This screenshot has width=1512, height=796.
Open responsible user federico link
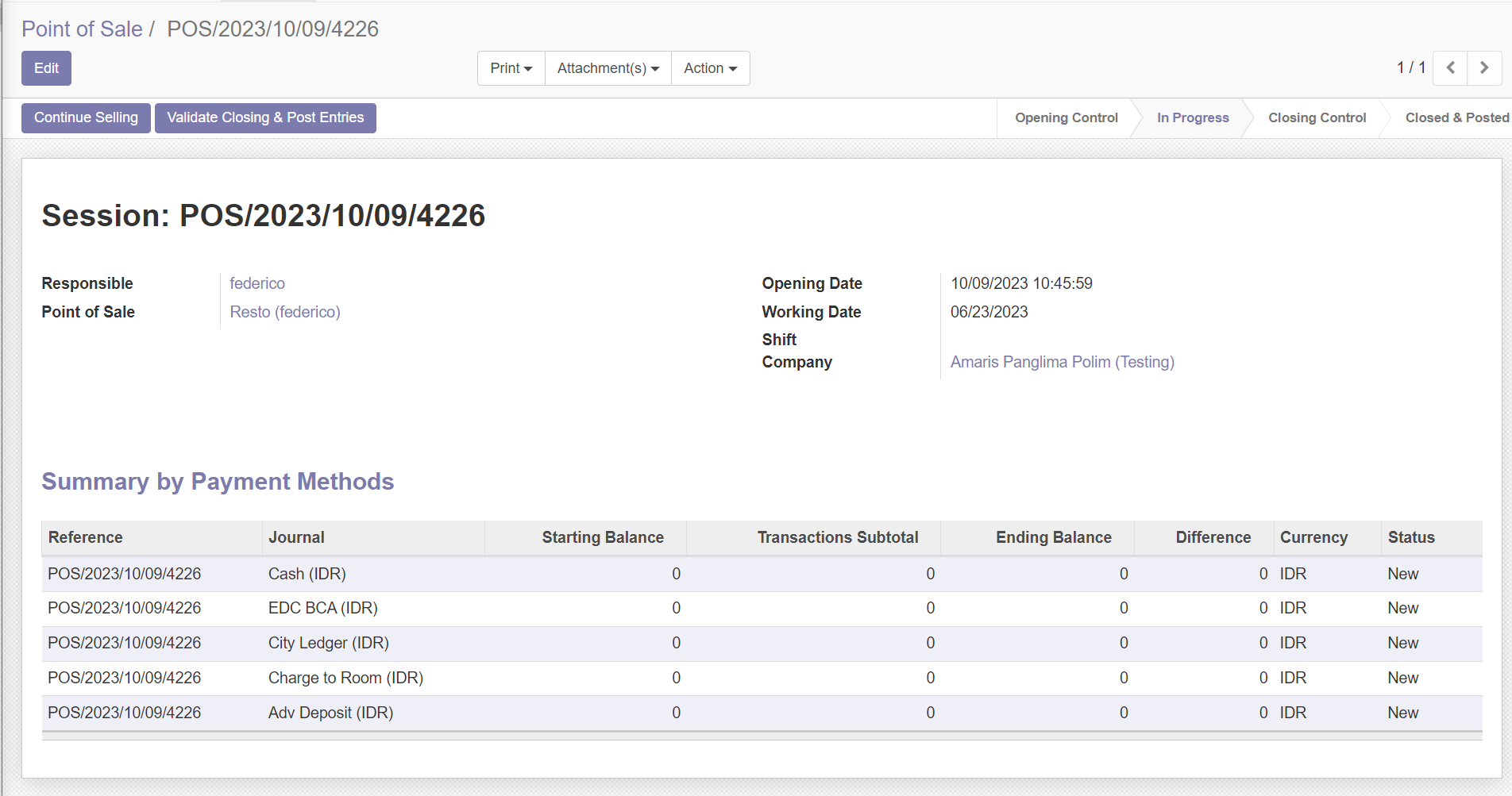coord(257,283)
